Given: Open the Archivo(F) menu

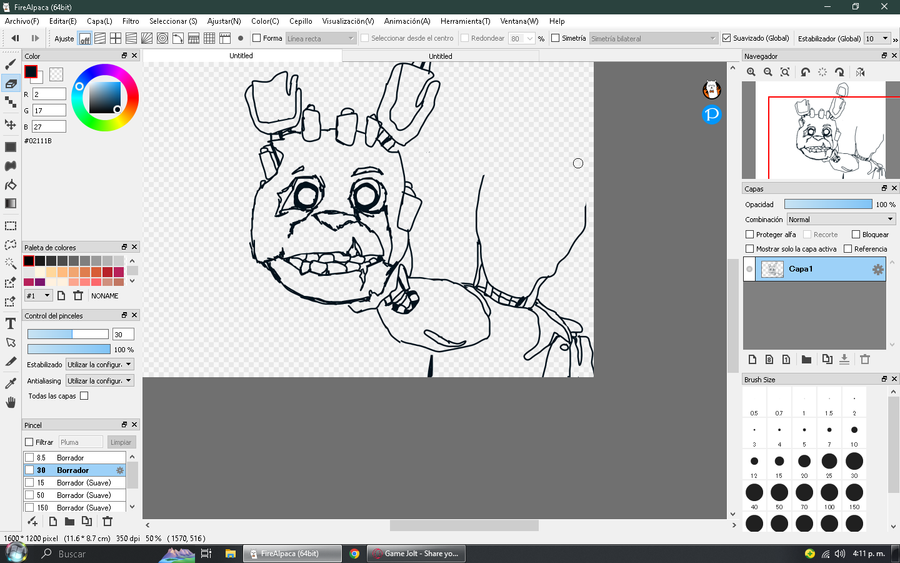Looking at the screenshot, I should point(22,21).
